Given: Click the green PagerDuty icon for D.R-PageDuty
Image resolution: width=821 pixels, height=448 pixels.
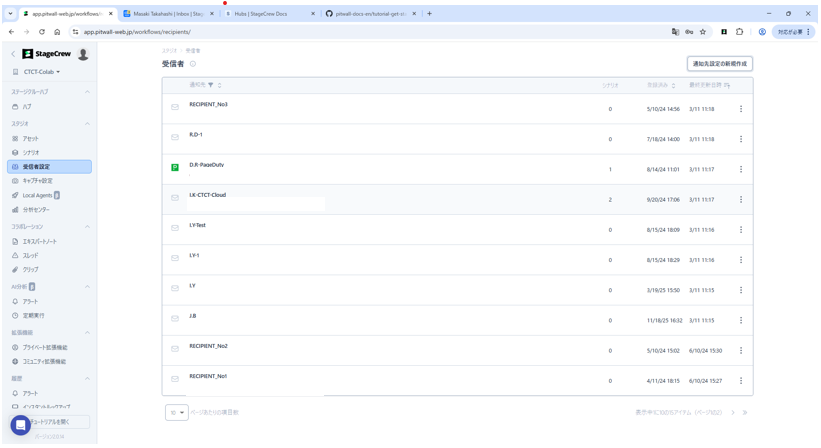Looking at the screenshot, I should 175,168.
